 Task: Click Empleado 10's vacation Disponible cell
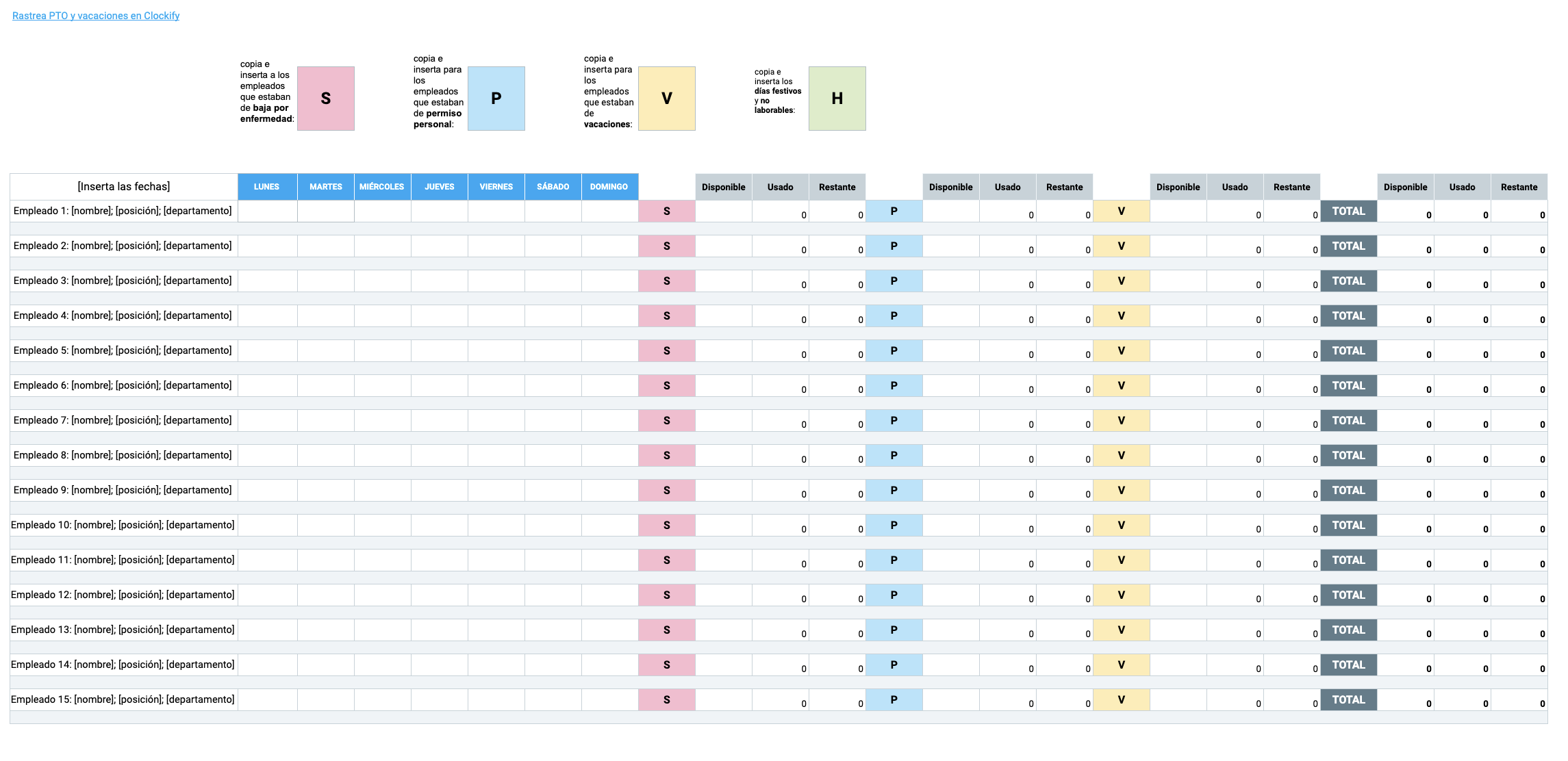pos(1178,525)
